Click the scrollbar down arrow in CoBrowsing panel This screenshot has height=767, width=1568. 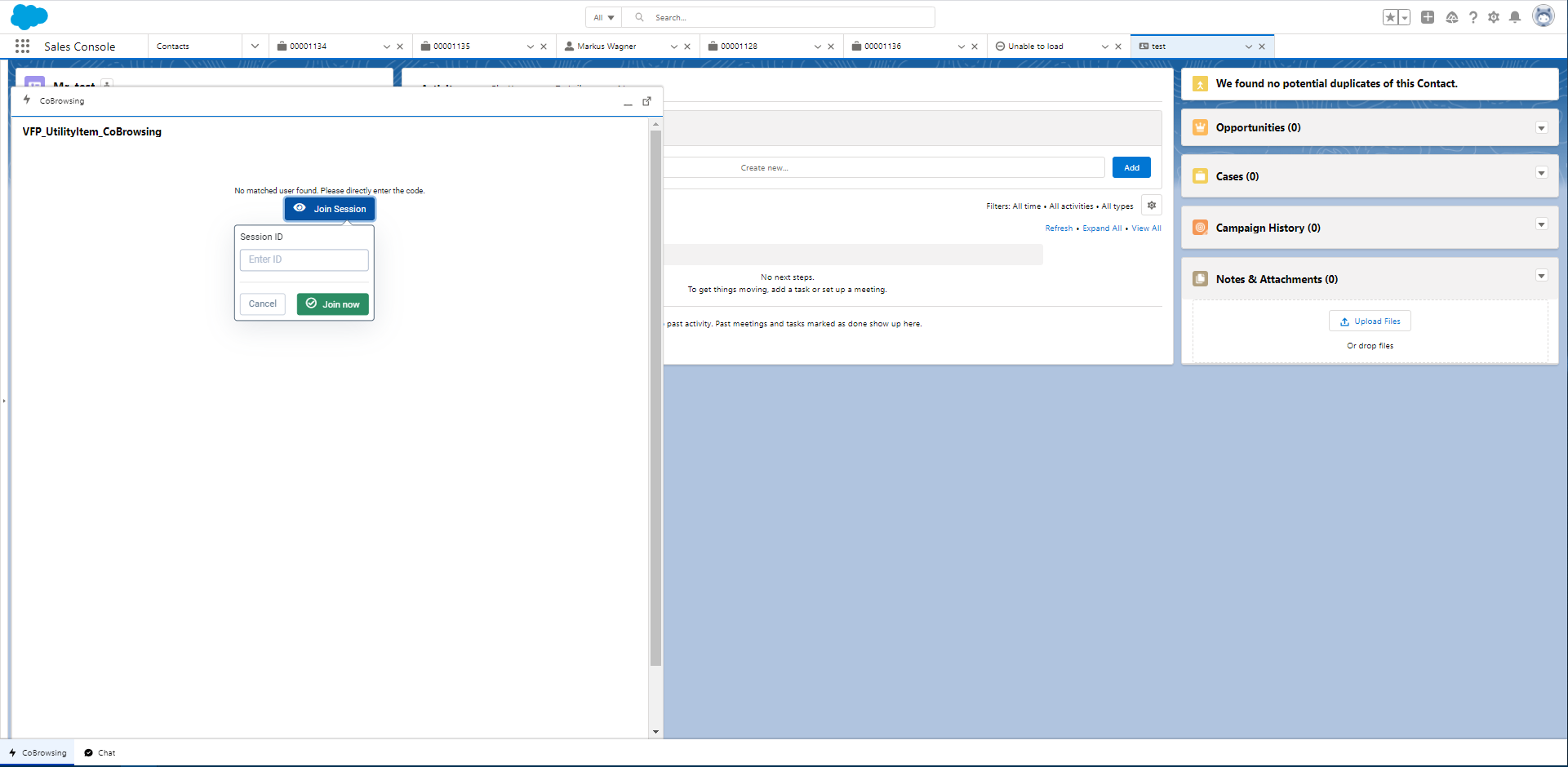coord(655,732)
